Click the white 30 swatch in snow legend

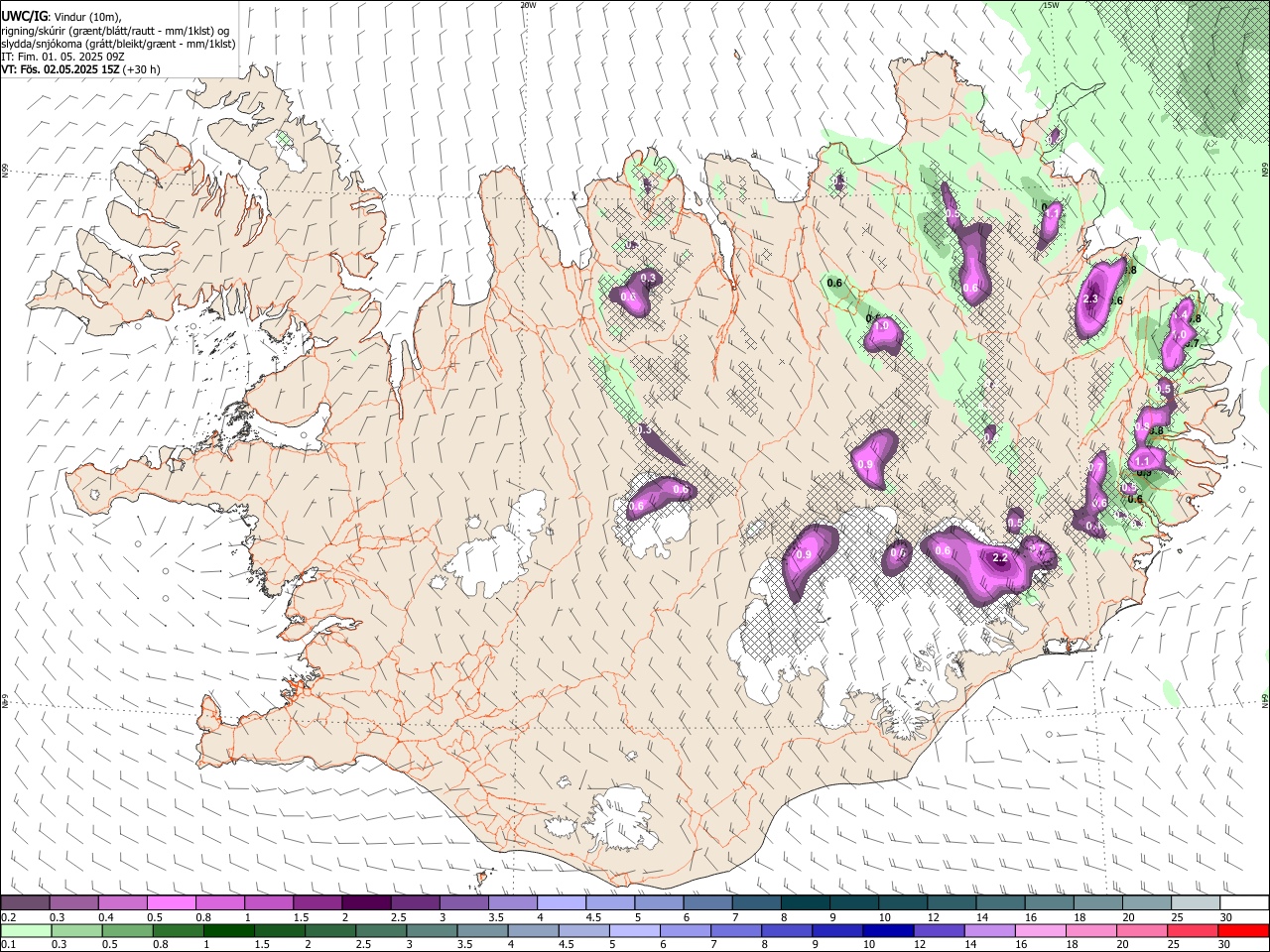(x=1244, y=902)
